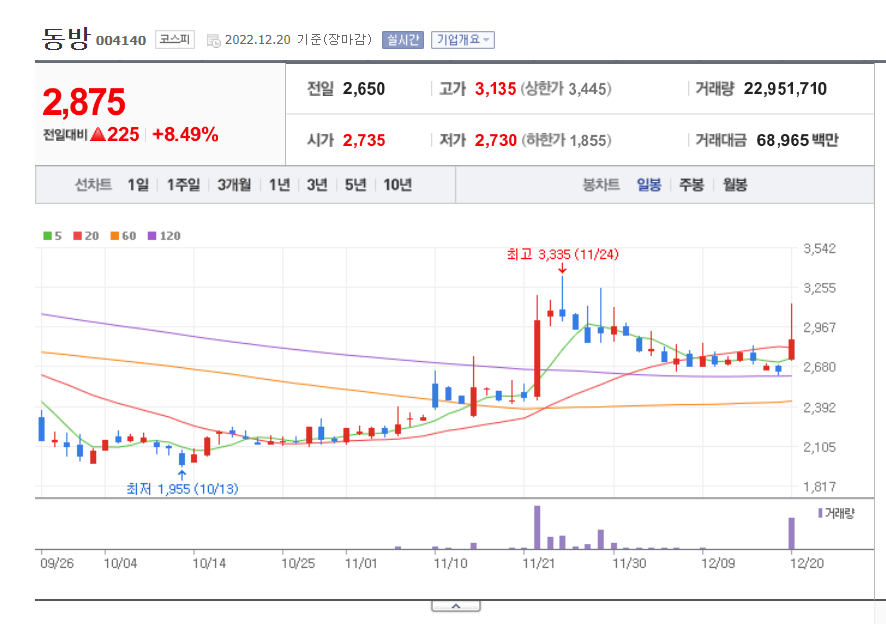The height and width of the screenshot is (624, 886).
Task: Click the red 20-day moving average swatch
Action: [77, 236]
